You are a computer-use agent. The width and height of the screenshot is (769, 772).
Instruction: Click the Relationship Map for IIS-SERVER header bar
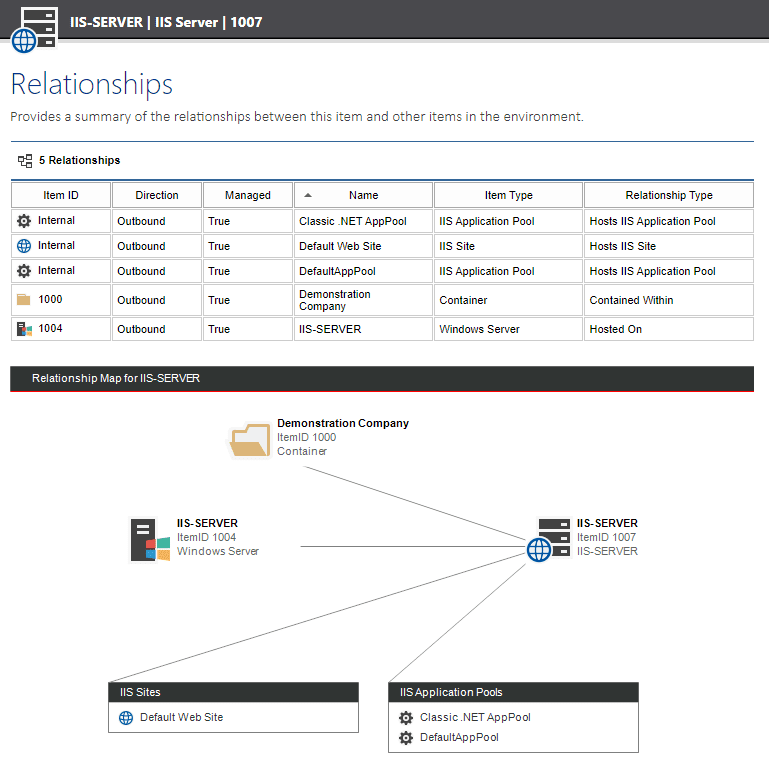pyautogui.click(x=382, y=379)
